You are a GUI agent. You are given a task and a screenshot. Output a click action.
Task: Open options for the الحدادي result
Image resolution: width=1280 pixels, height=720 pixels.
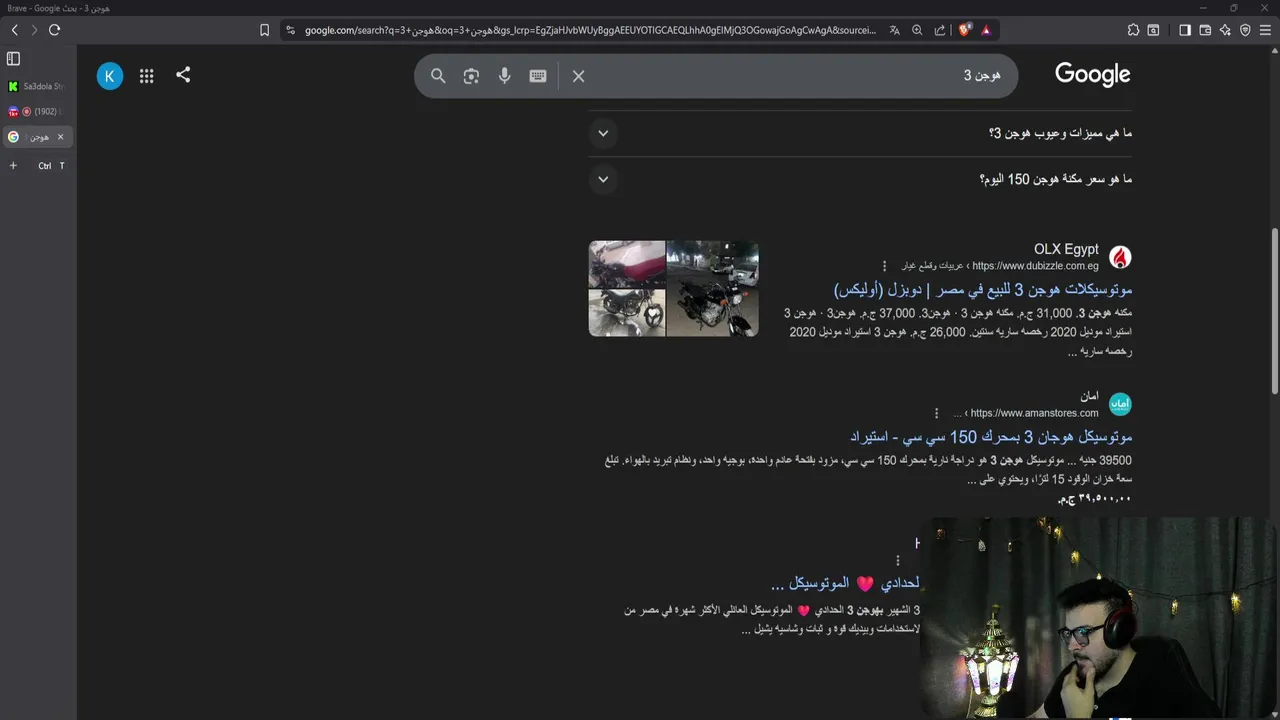[x=897, y=560]
